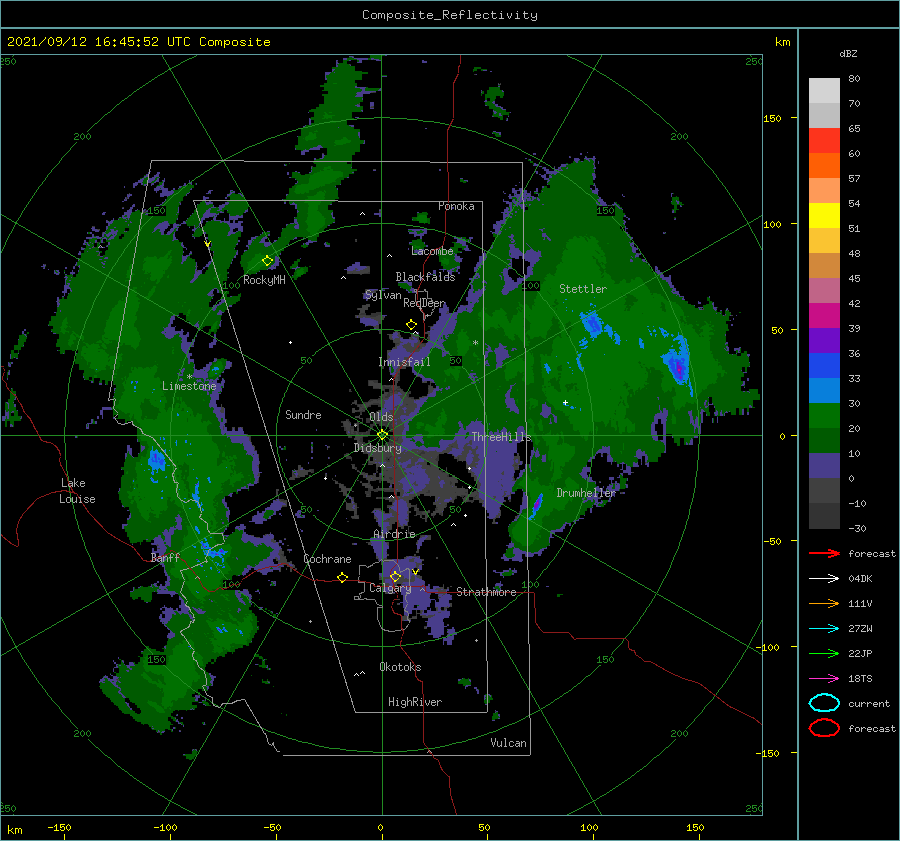Click the yellow diamond marker above RockyMH

[x=267, y=261]
